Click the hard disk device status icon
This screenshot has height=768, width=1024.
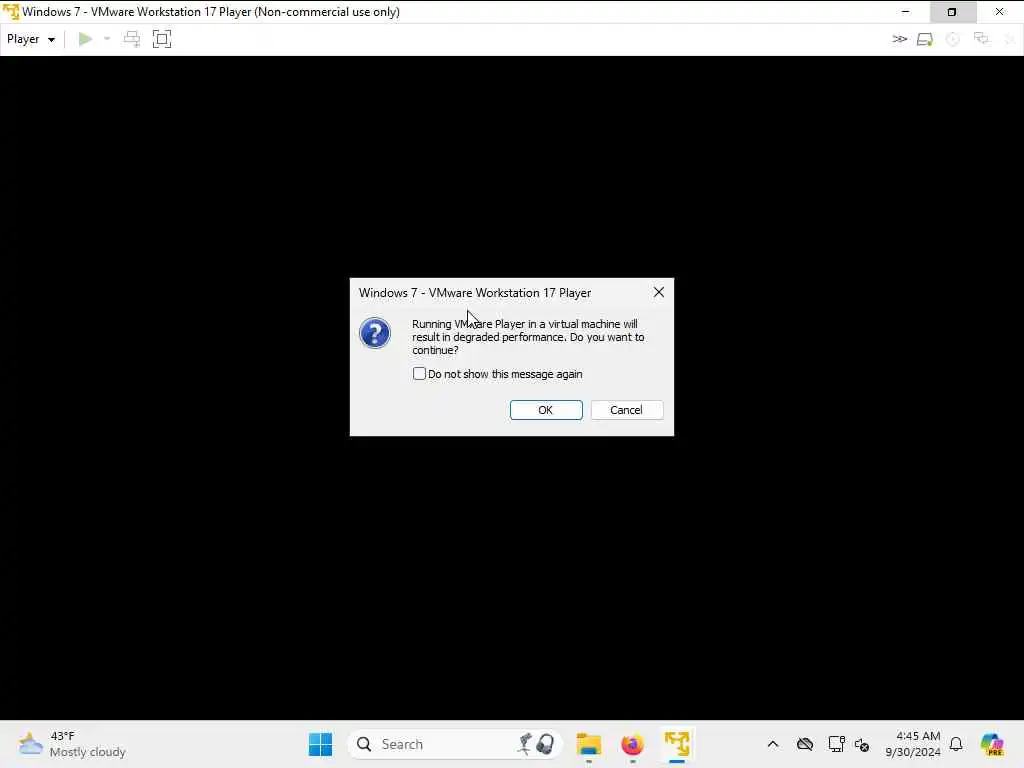coord(925,39)
